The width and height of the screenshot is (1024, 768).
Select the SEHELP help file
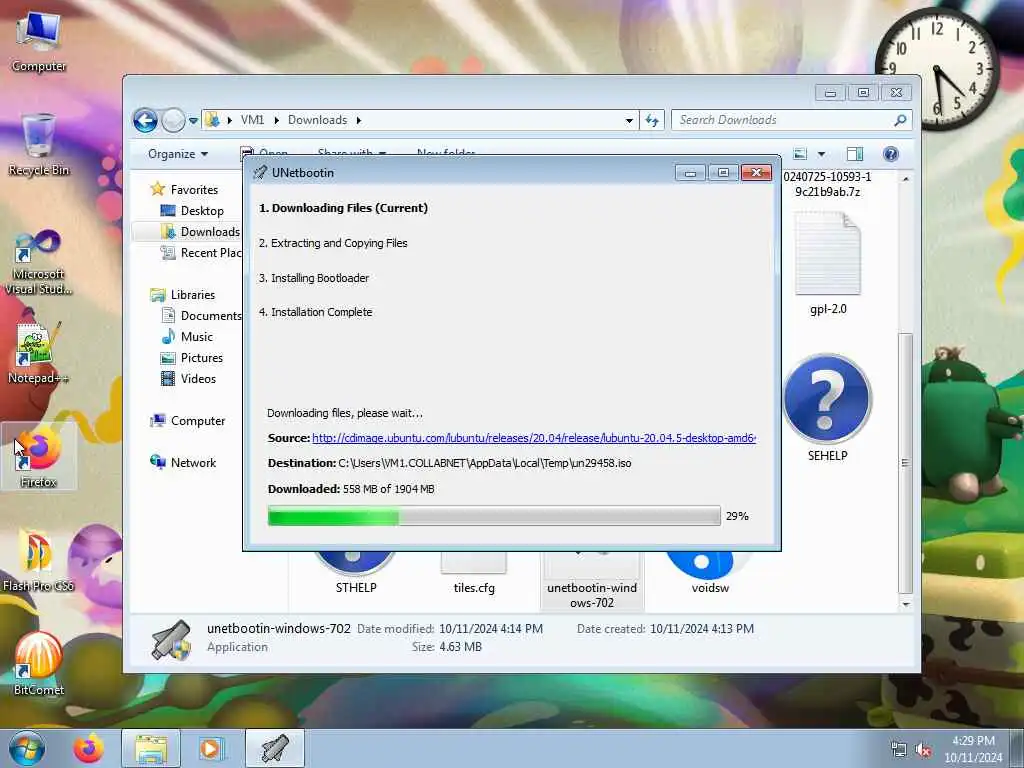[x=827, y=409]
